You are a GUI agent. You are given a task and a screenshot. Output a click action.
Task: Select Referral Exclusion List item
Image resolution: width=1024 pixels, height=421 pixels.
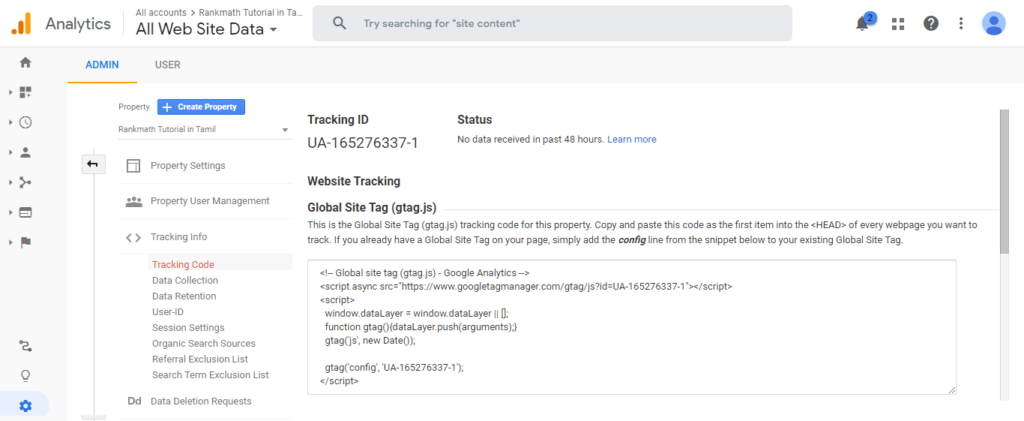[x=200, y=359]
